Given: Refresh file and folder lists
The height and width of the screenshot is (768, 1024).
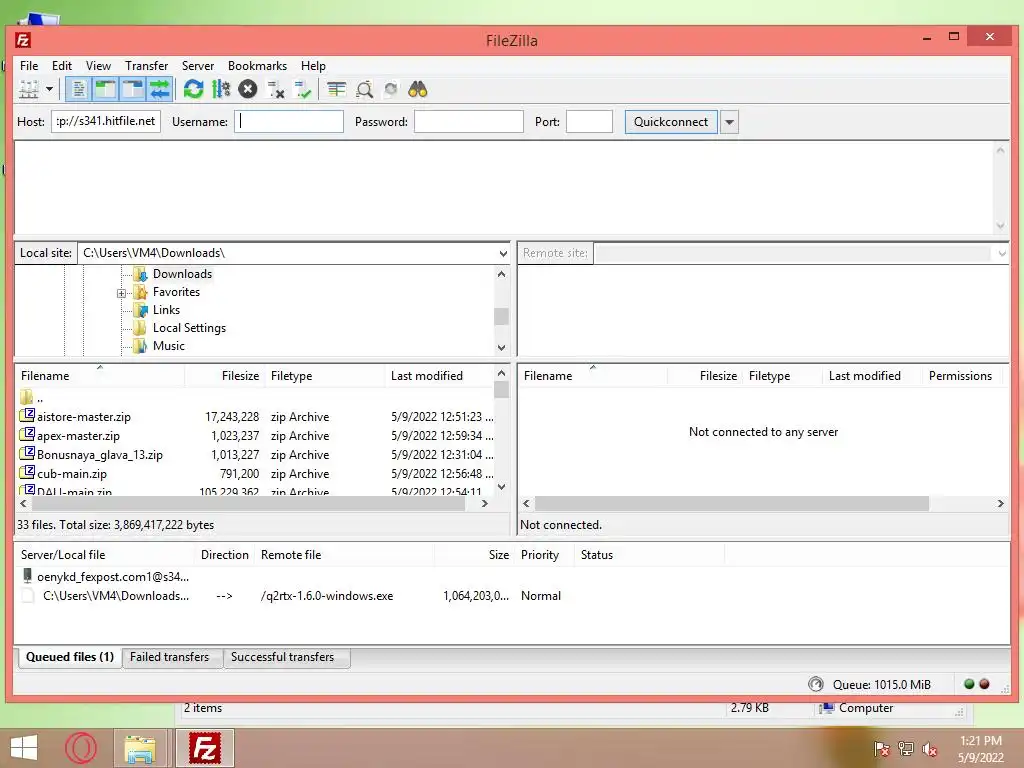Looking at the screenshot, I should [x=193, y=89].
